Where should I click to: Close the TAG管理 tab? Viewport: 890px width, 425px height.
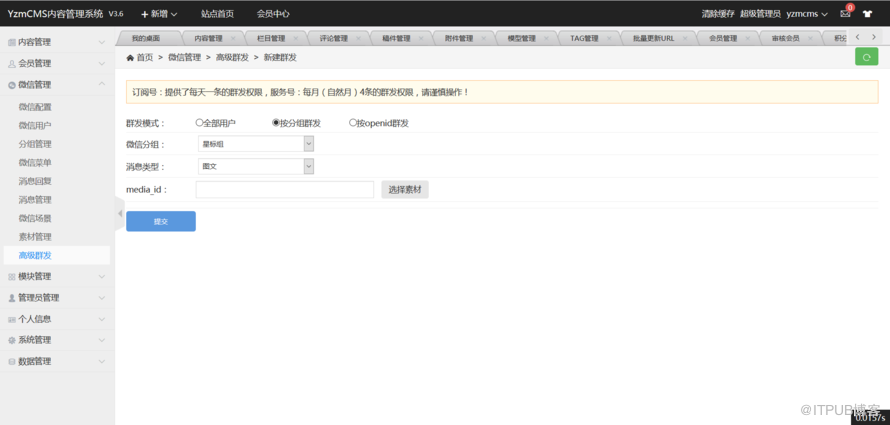[x=608, y=39]
